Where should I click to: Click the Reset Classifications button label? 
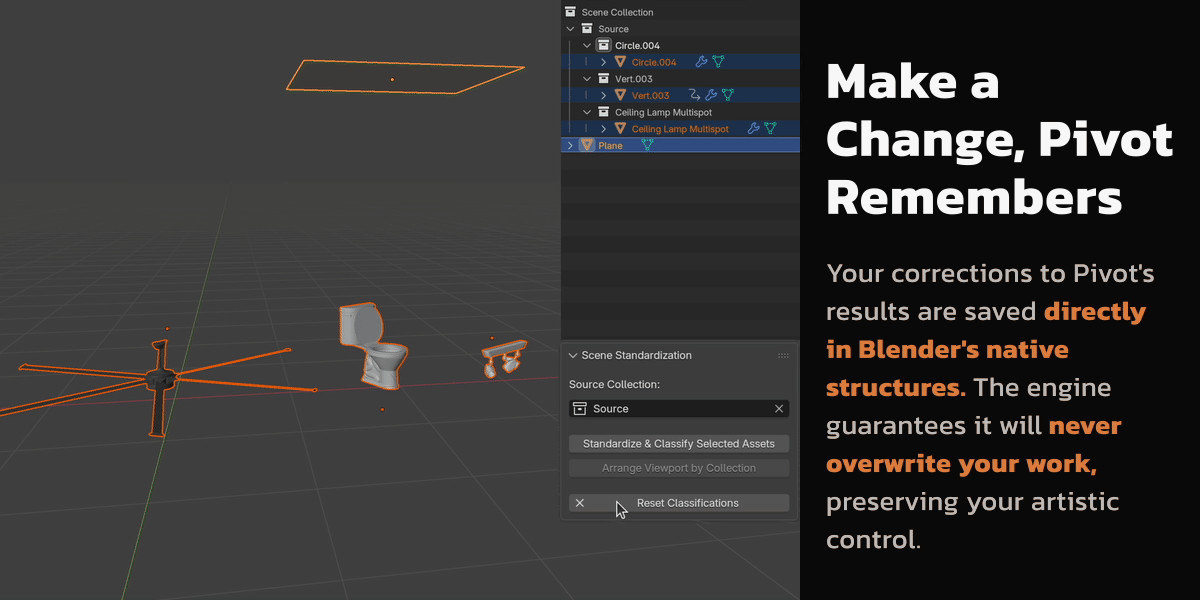pyautogui.click(x=688, y=503)
